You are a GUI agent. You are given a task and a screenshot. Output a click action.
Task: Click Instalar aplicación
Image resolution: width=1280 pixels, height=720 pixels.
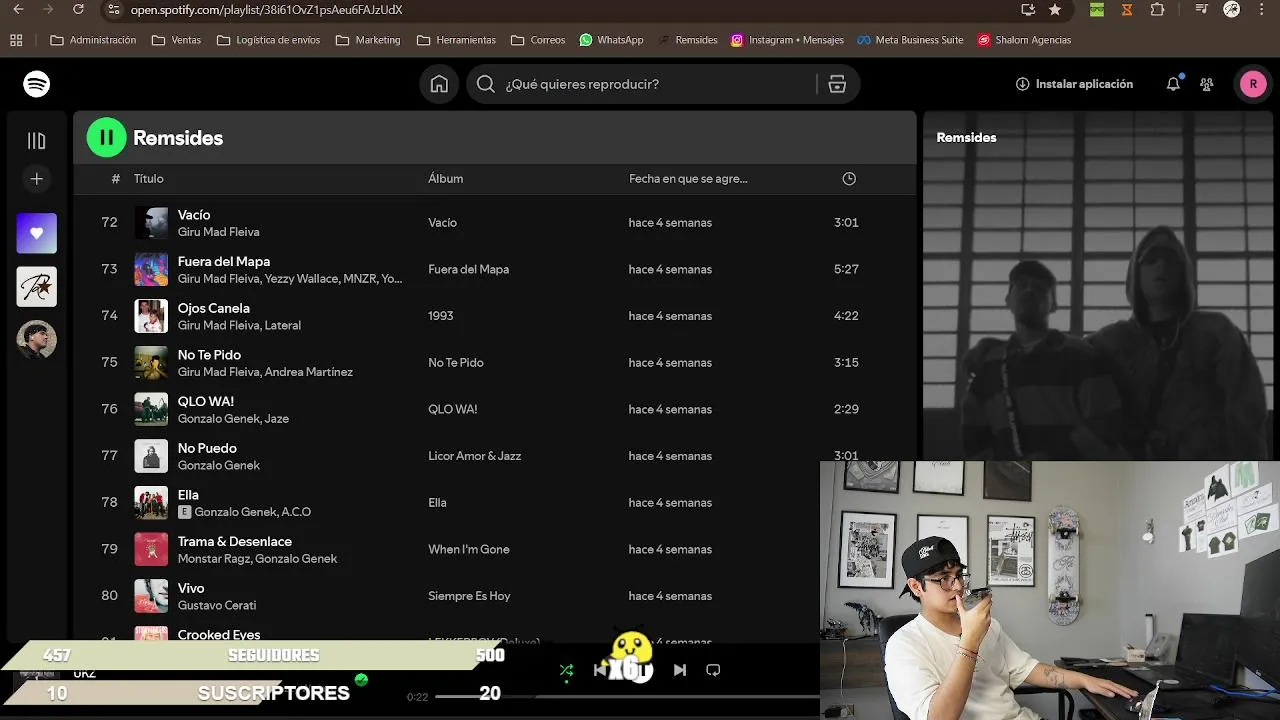coord(1074,84)
